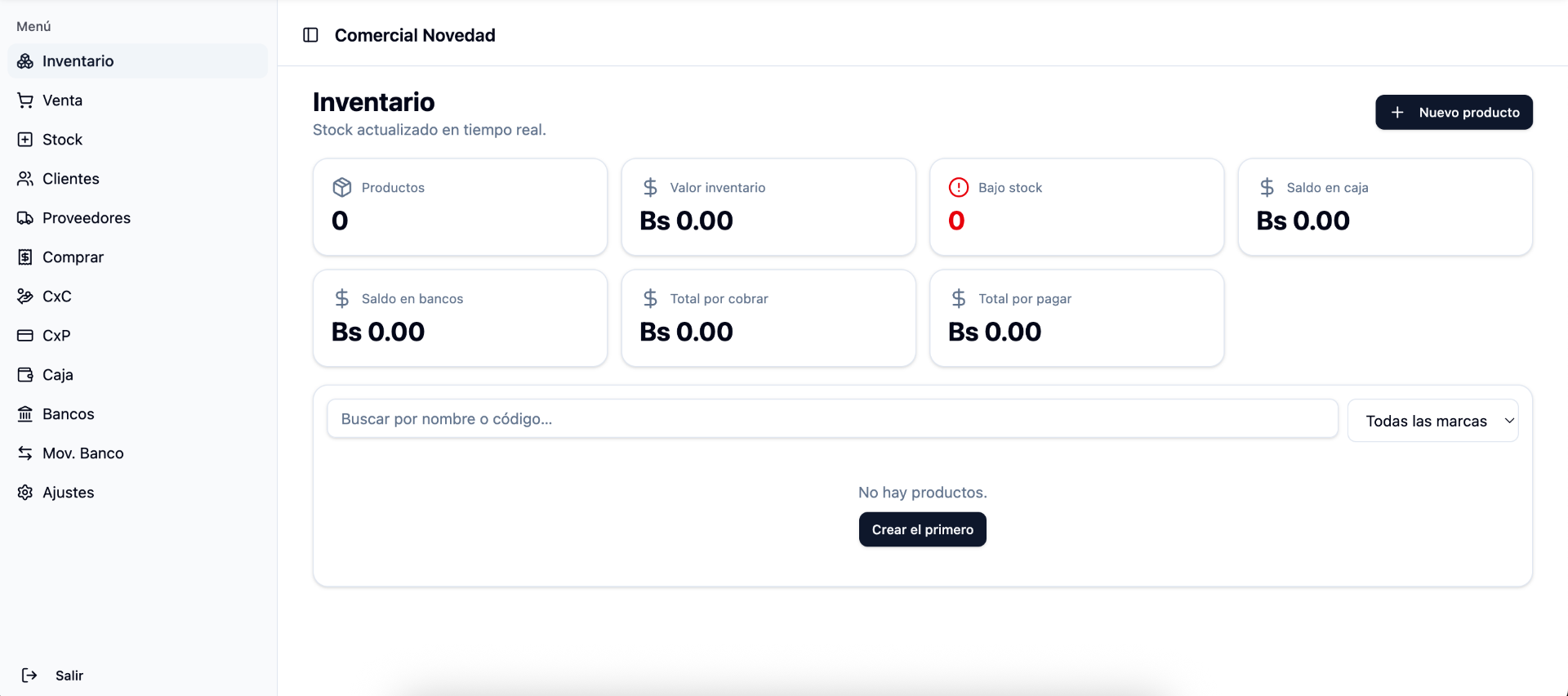Open the Caja wallet icon

[25, 375]
